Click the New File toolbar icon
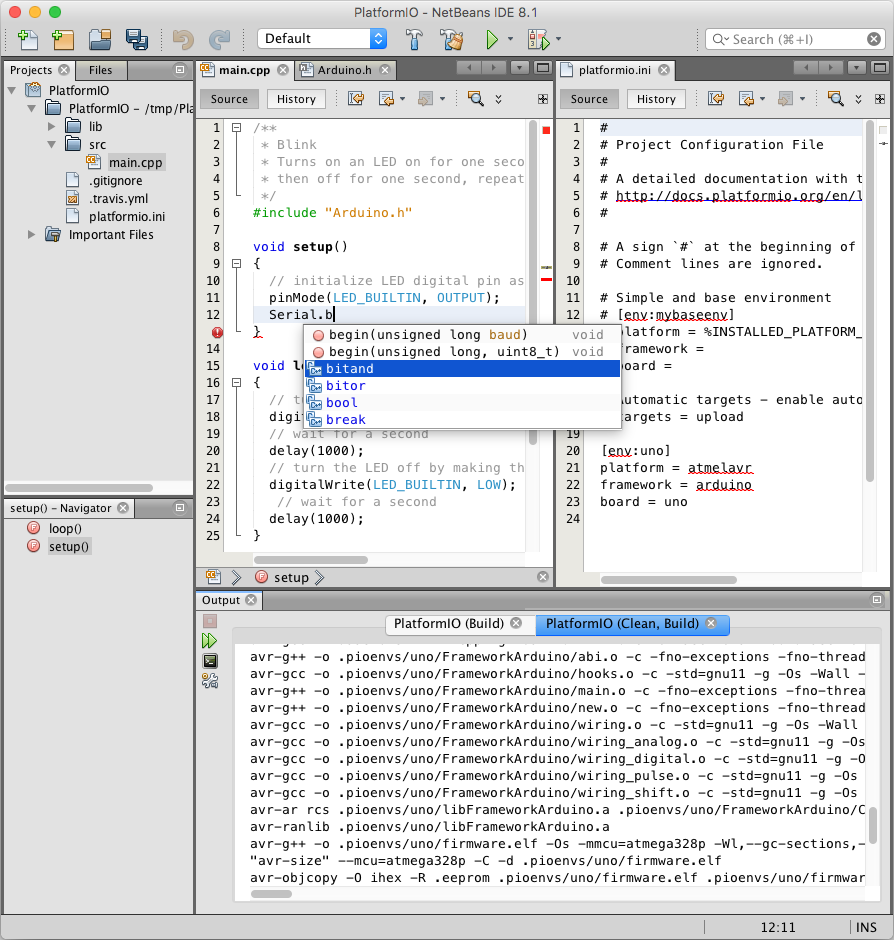Viewport: 894px width, 940px height. coord(27,39)
